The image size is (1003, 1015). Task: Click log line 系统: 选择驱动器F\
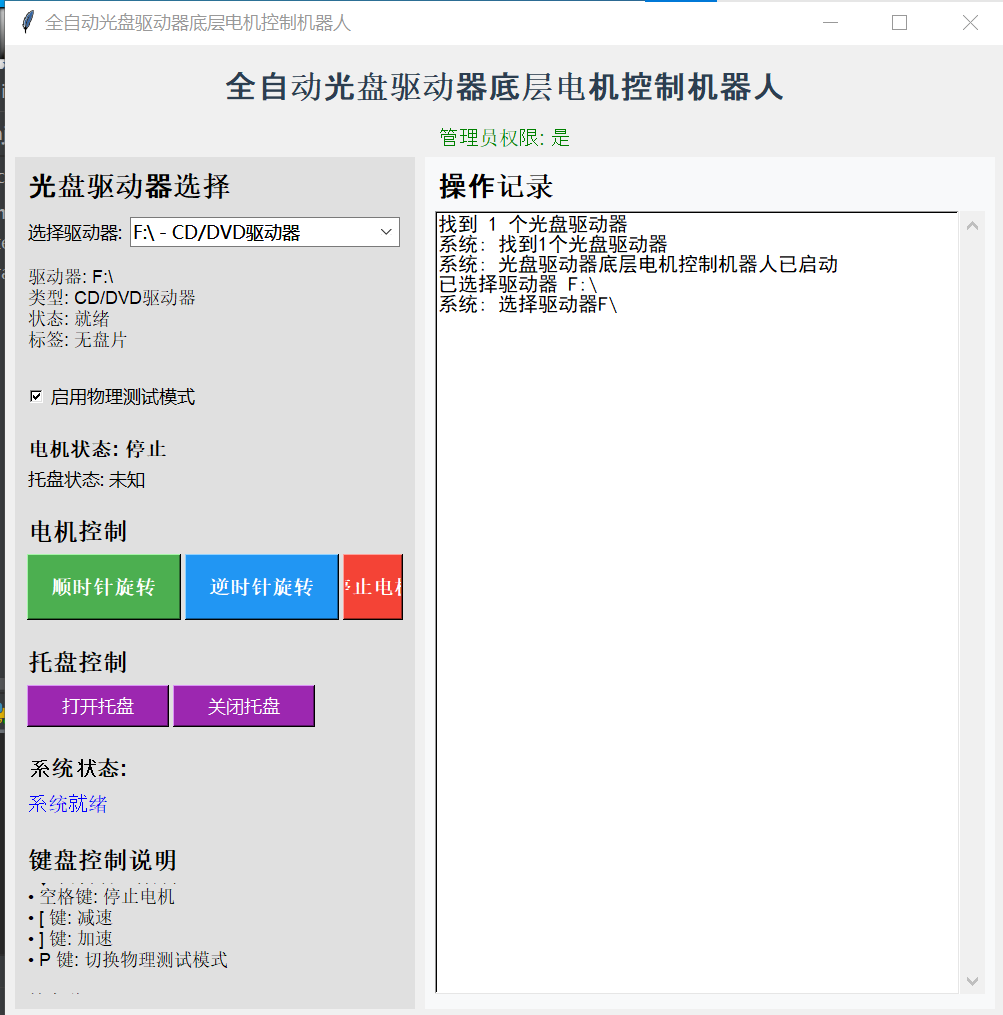[x=528, y=304]
